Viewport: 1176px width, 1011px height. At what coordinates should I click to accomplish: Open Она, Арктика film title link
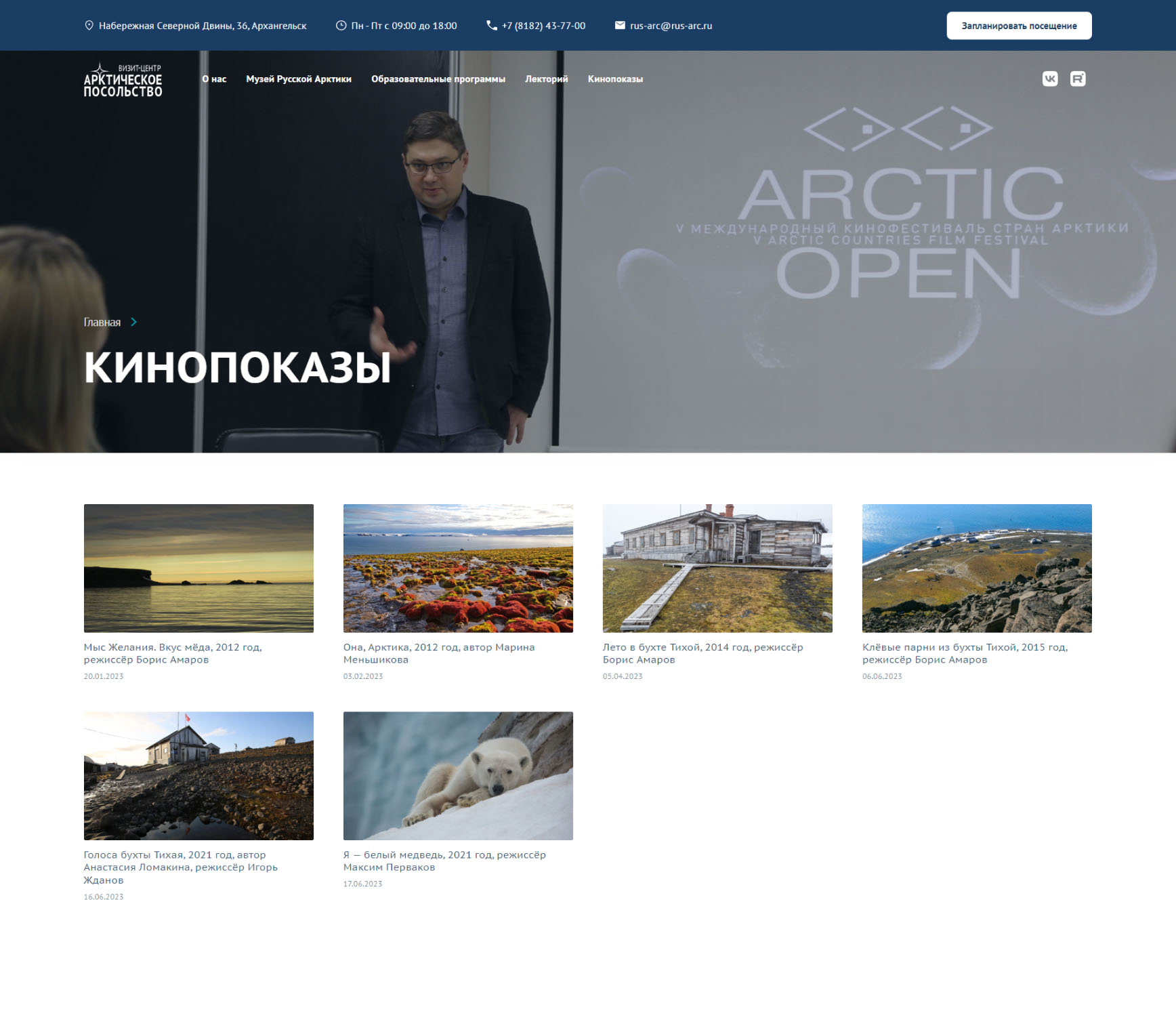pyautogui.click(x=439, y=653)
